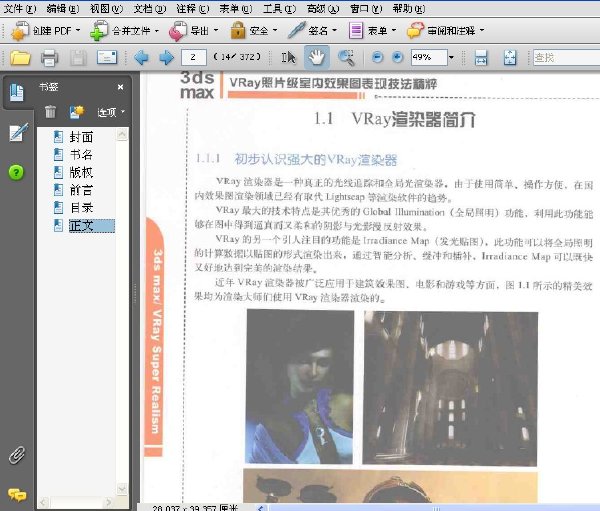Select the Marquee Zoom tool
Screen dimensions: 600x511
[x=346, y=58]
